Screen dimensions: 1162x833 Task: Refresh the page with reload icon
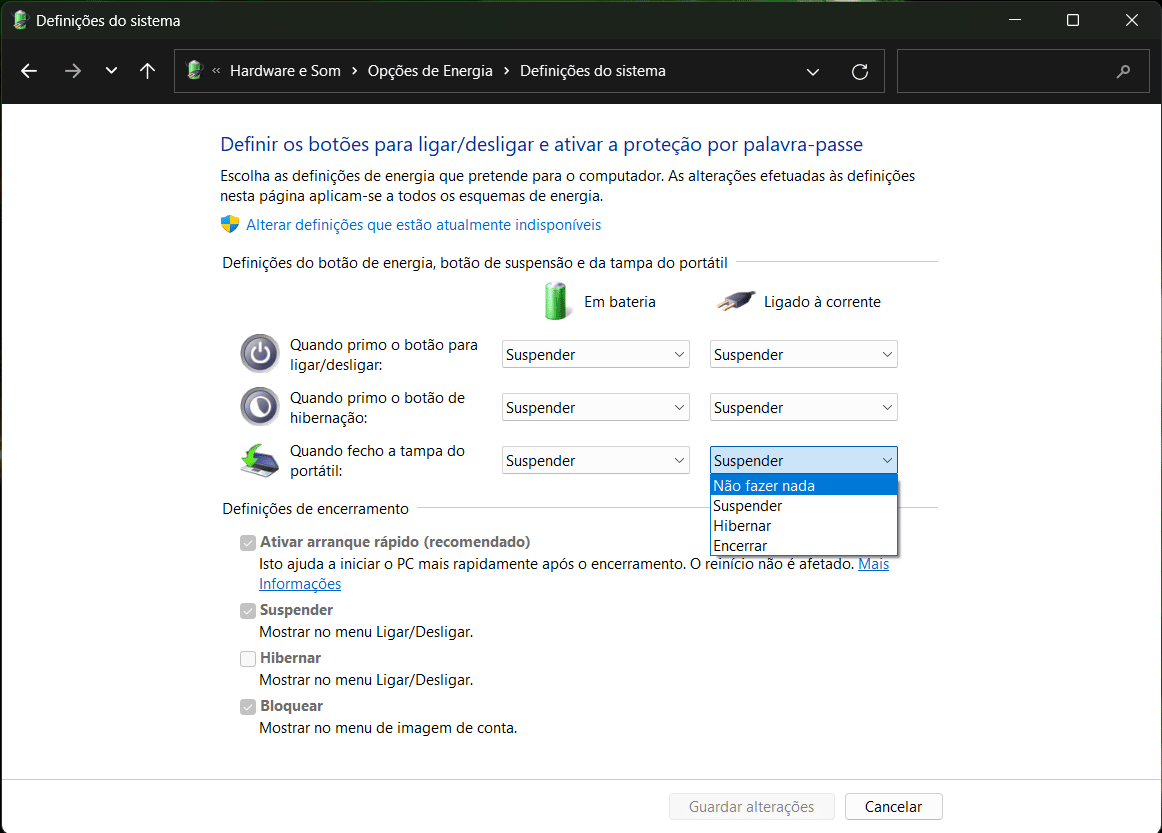pos(860,72)
